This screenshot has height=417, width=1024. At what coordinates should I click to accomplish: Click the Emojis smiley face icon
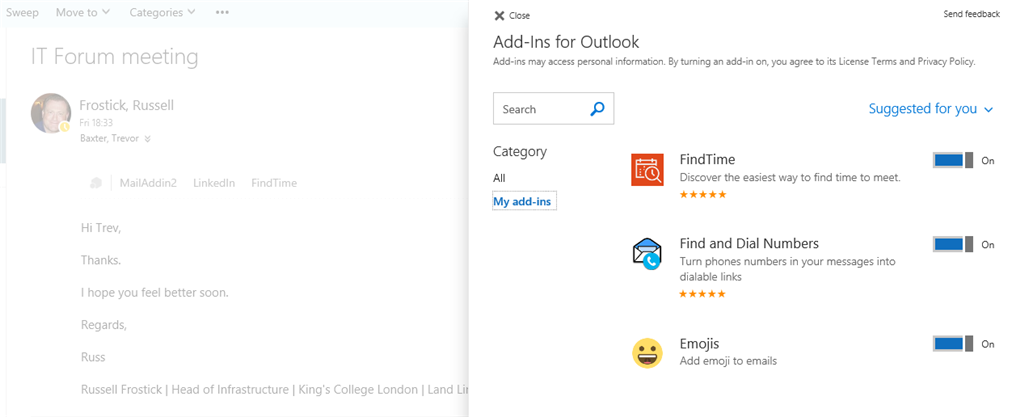(647, 352)
